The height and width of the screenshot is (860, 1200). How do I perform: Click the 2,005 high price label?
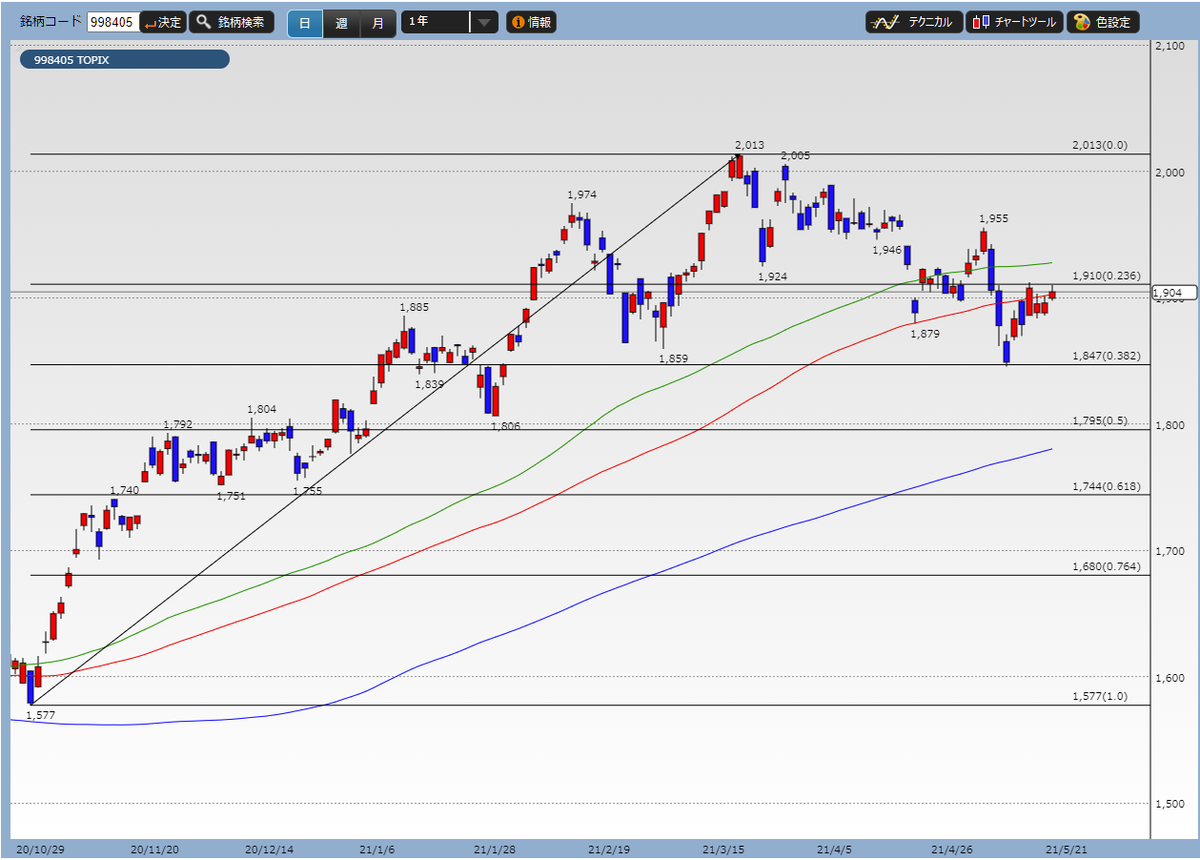pyautogui.click(x=795, y=155)
